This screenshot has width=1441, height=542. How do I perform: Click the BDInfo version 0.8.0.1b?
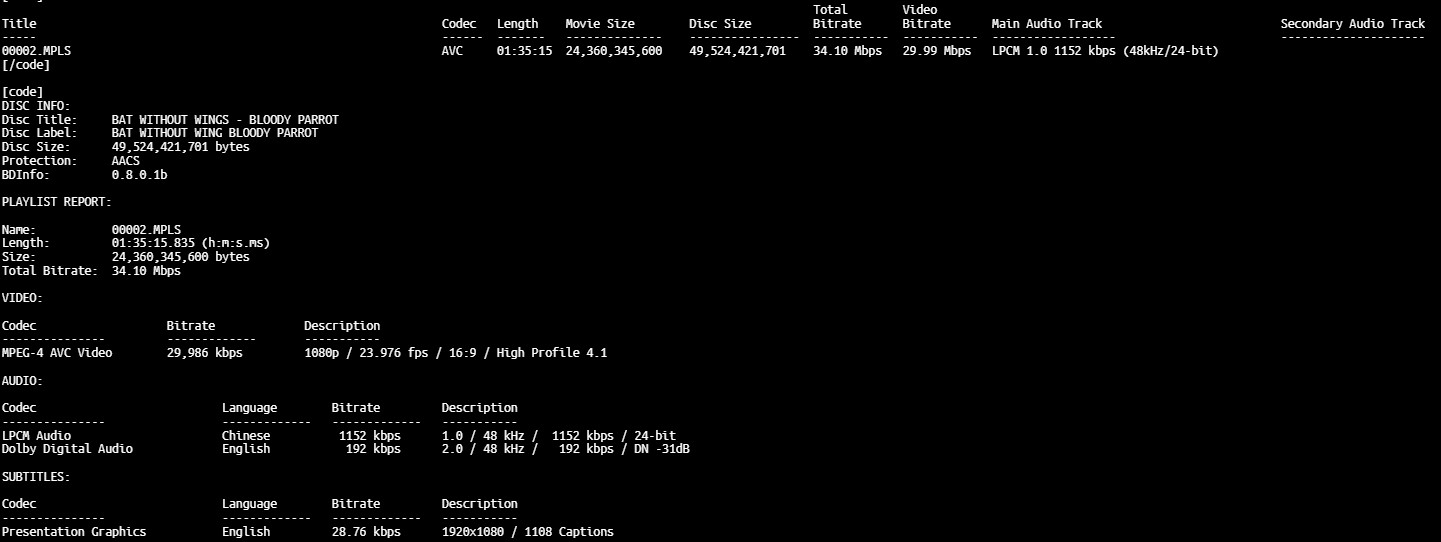pos(139,175)
